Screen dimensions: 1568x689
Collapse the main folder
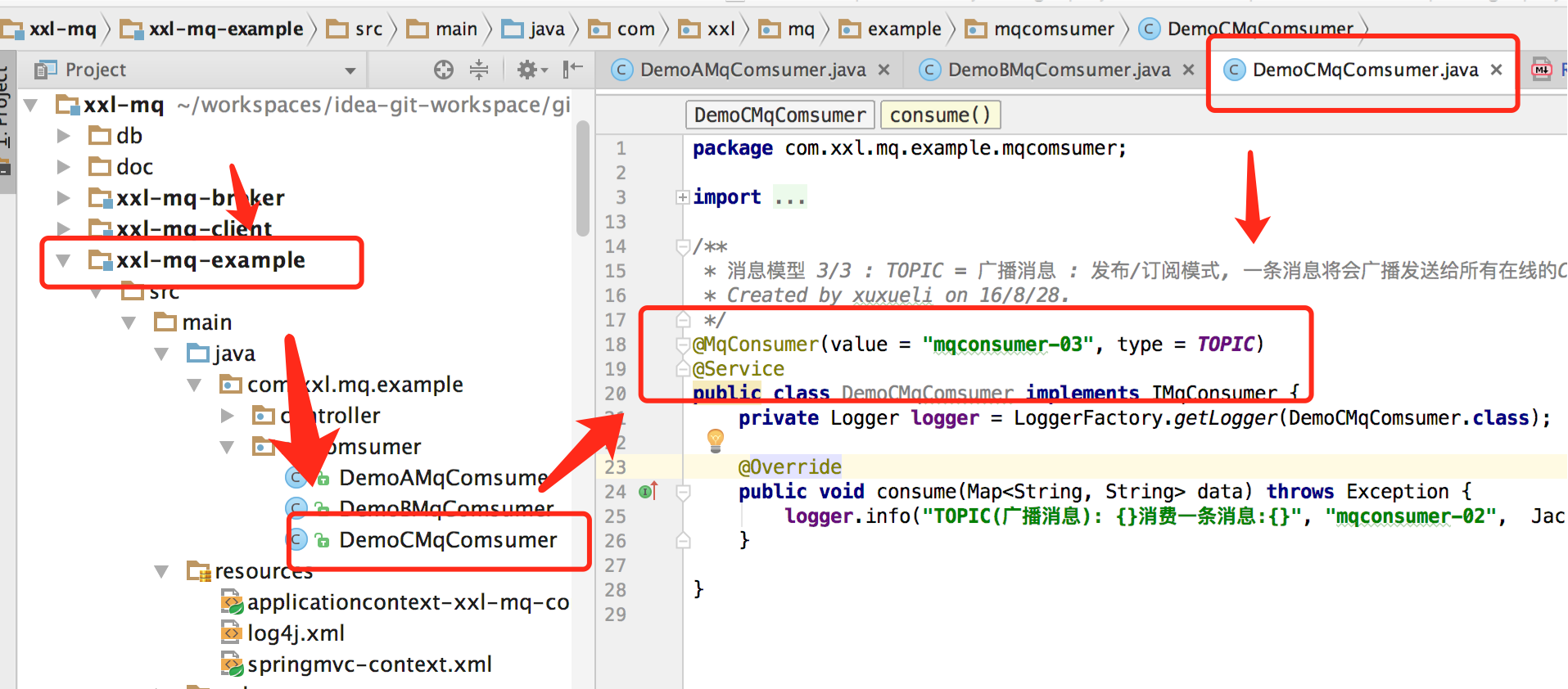(x=129, y=322)
